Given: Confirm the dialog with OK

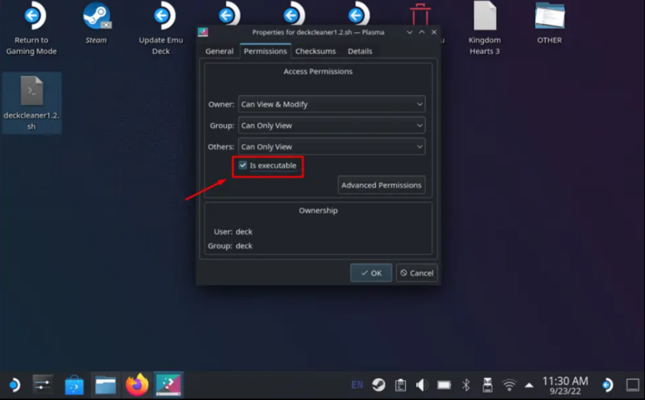Looking at the screenshot, I should point(370,272).
